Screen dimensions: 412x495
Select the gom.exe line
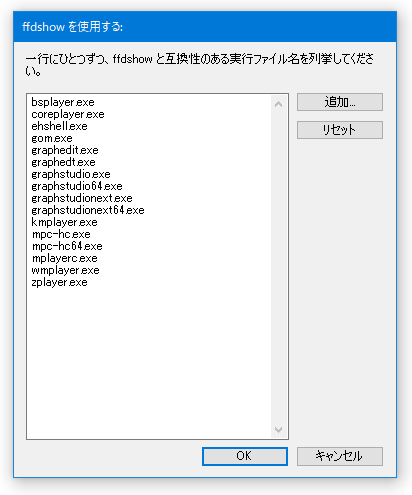click(52, 138)
